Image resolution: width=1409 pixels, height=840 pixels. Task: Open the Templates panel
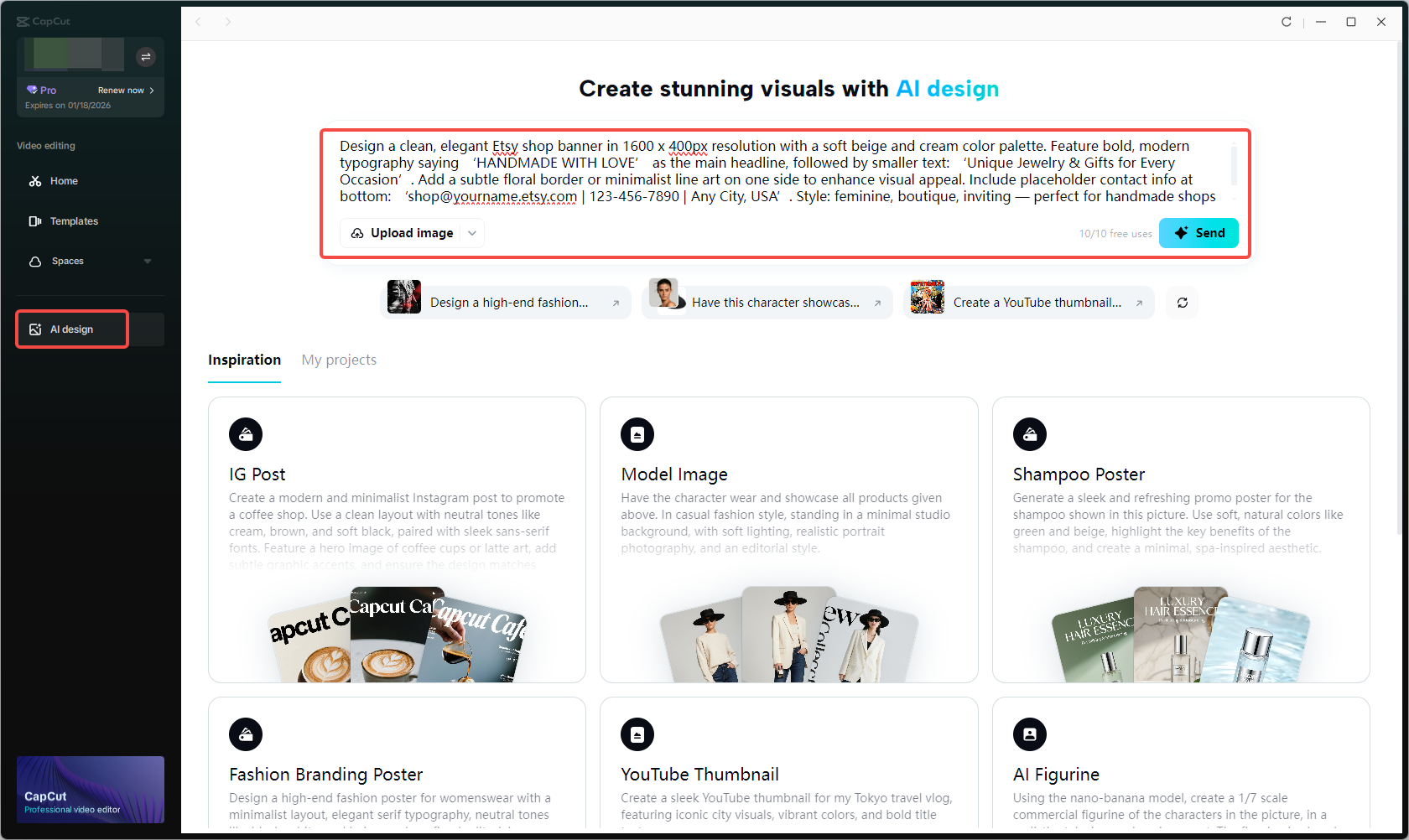click(73, 220)
